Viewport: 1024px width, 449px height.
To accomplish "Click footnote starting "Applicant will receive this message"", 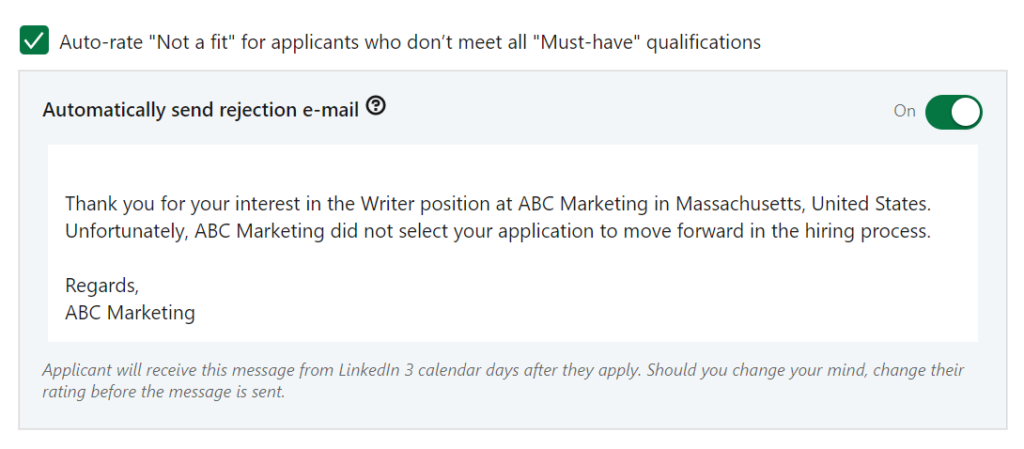I will [503, 371].
